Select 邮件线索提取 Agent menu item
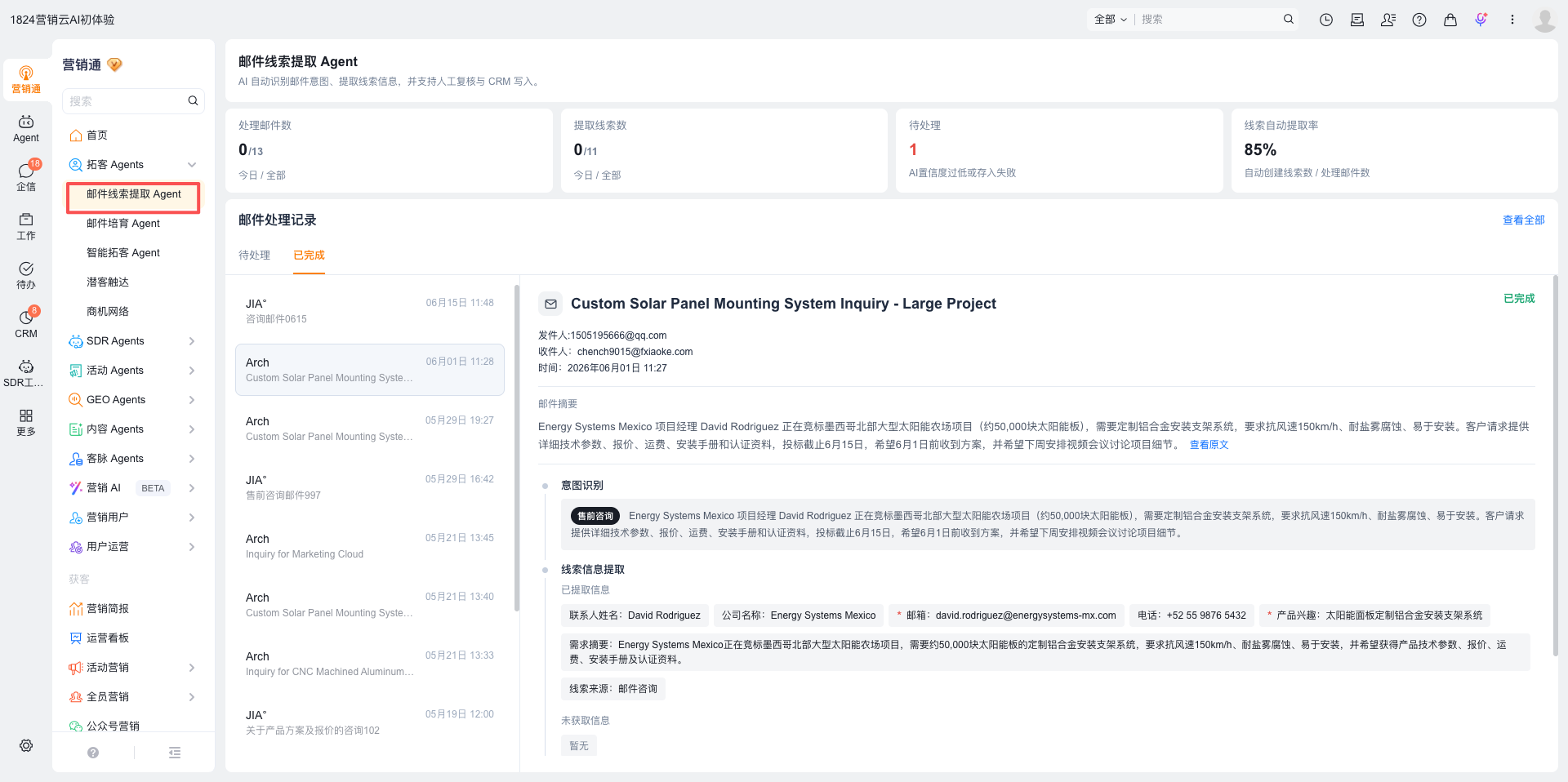 [134, 194]
